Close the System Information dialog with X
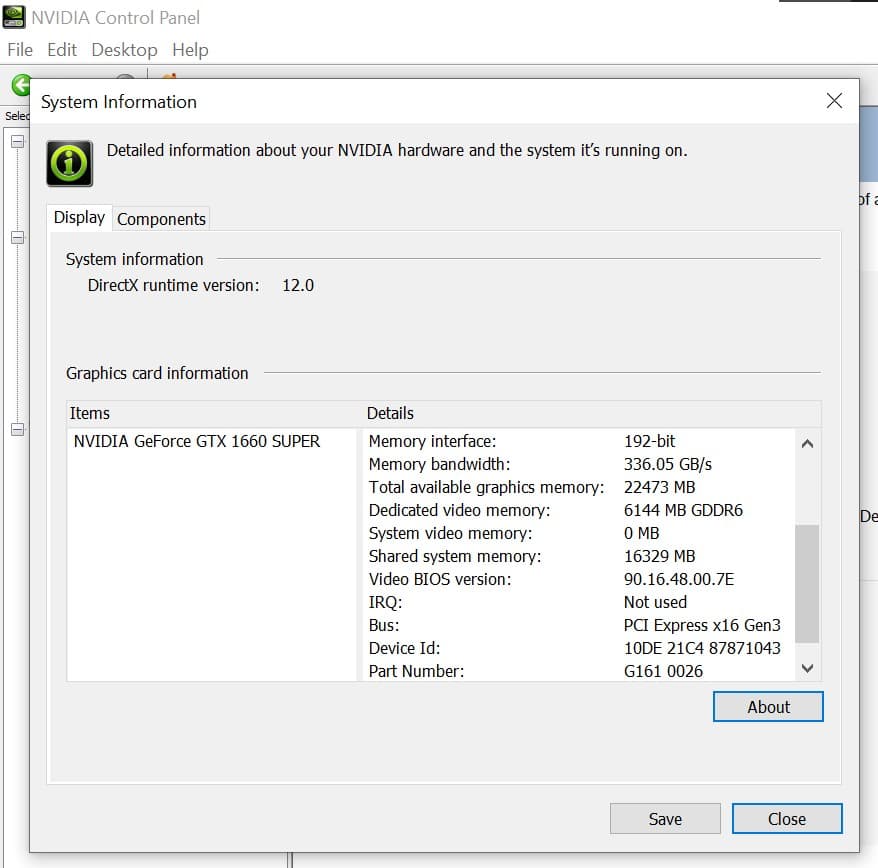 834,101
